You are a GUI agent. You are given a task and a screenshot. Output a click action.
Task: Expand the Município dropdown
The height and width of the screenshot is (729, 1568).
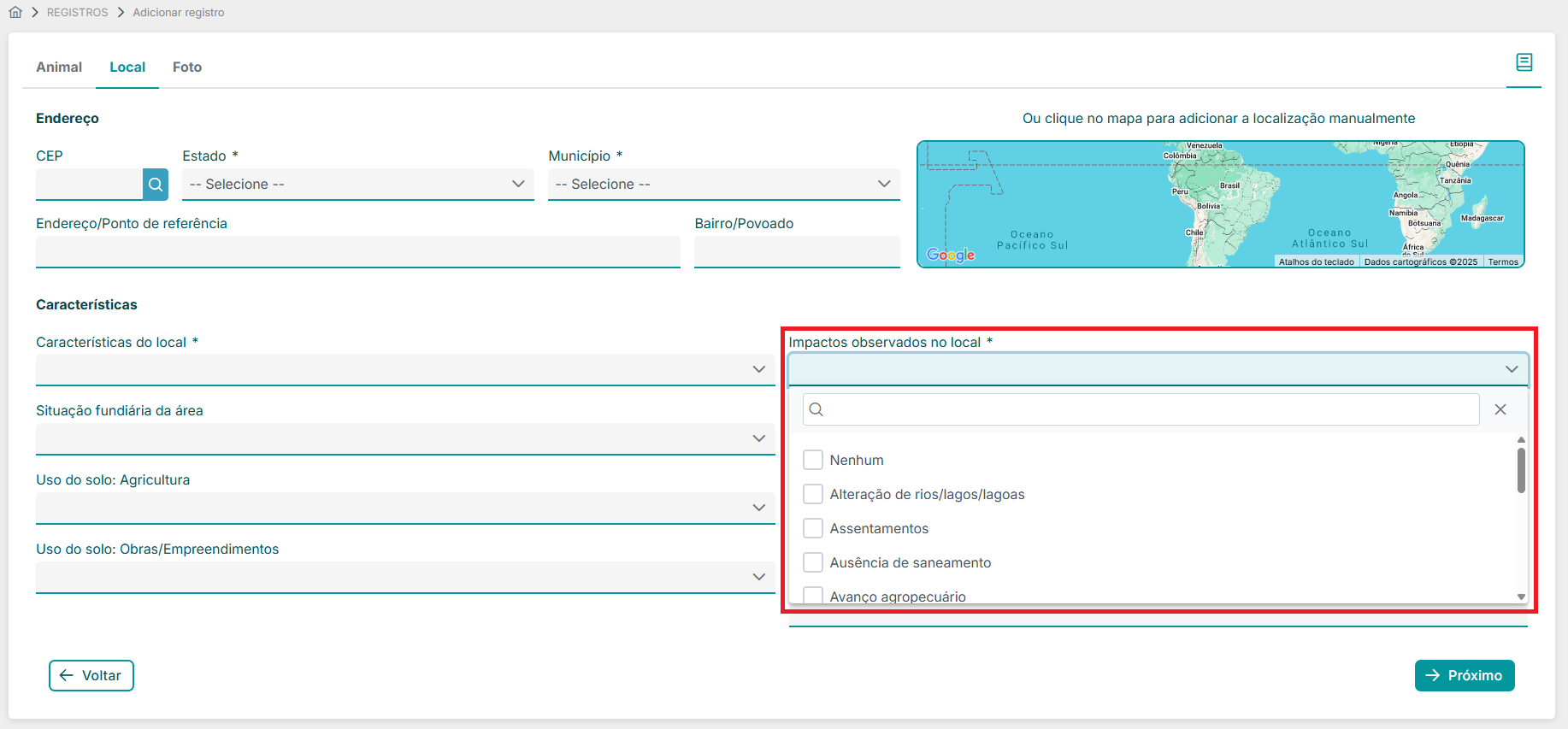[x=723, y=185]
